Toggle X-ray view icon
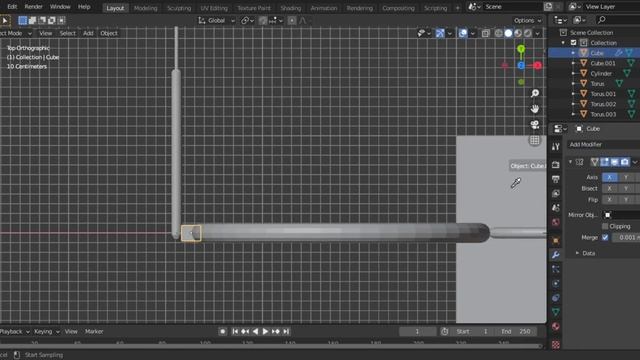Viewport: 640px width, 360px height. tap(485, 33)
